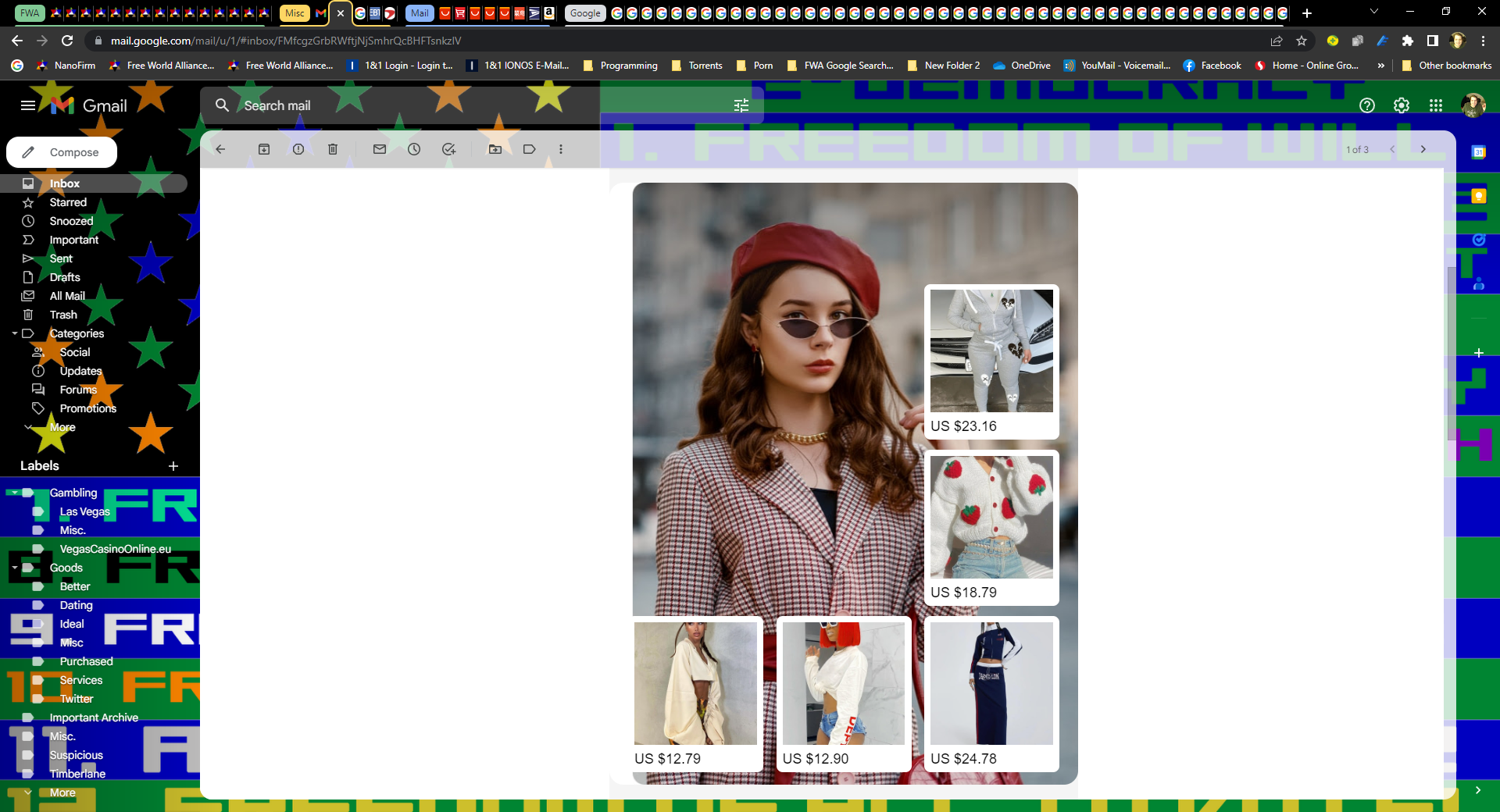1500x812 pixels.
Task: Click the Archive icon in mail toolbar
Action: click(264, 149)
